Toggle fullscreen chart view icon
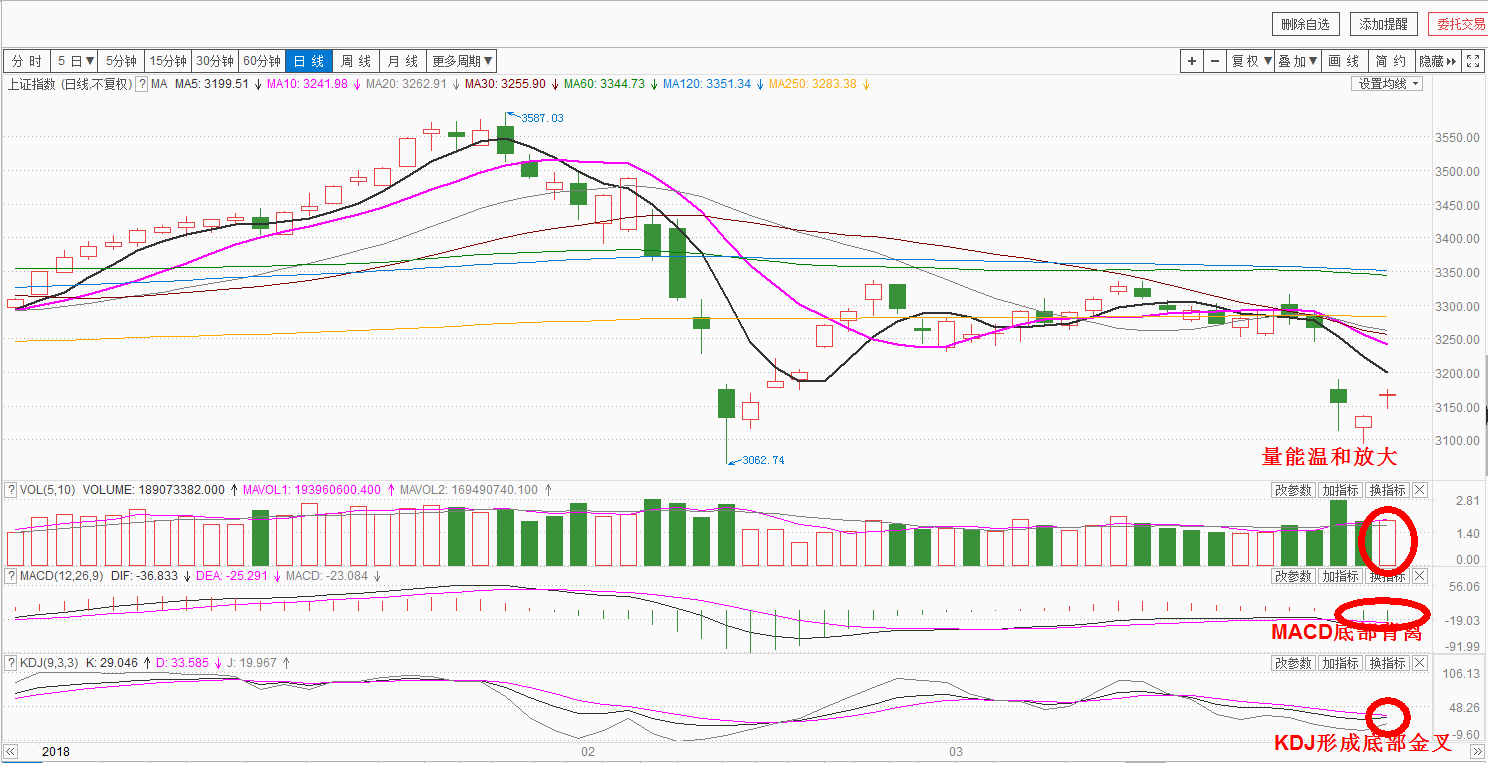 point(1473,61)
